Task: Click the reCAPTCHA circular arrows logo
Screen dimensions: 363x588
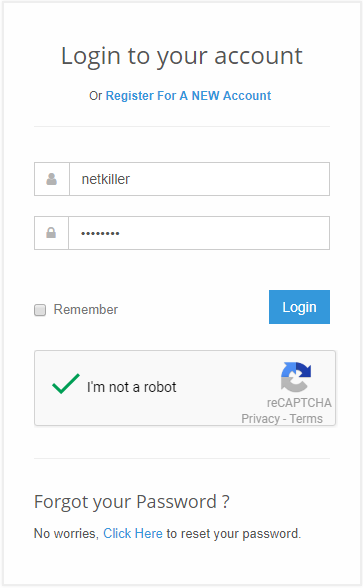Action: (296, 377)
